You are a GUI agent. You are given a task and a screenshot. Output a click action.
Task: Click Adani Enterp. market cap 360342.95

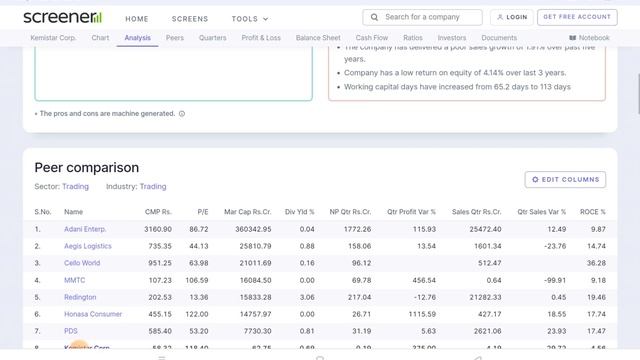[253, 229]
